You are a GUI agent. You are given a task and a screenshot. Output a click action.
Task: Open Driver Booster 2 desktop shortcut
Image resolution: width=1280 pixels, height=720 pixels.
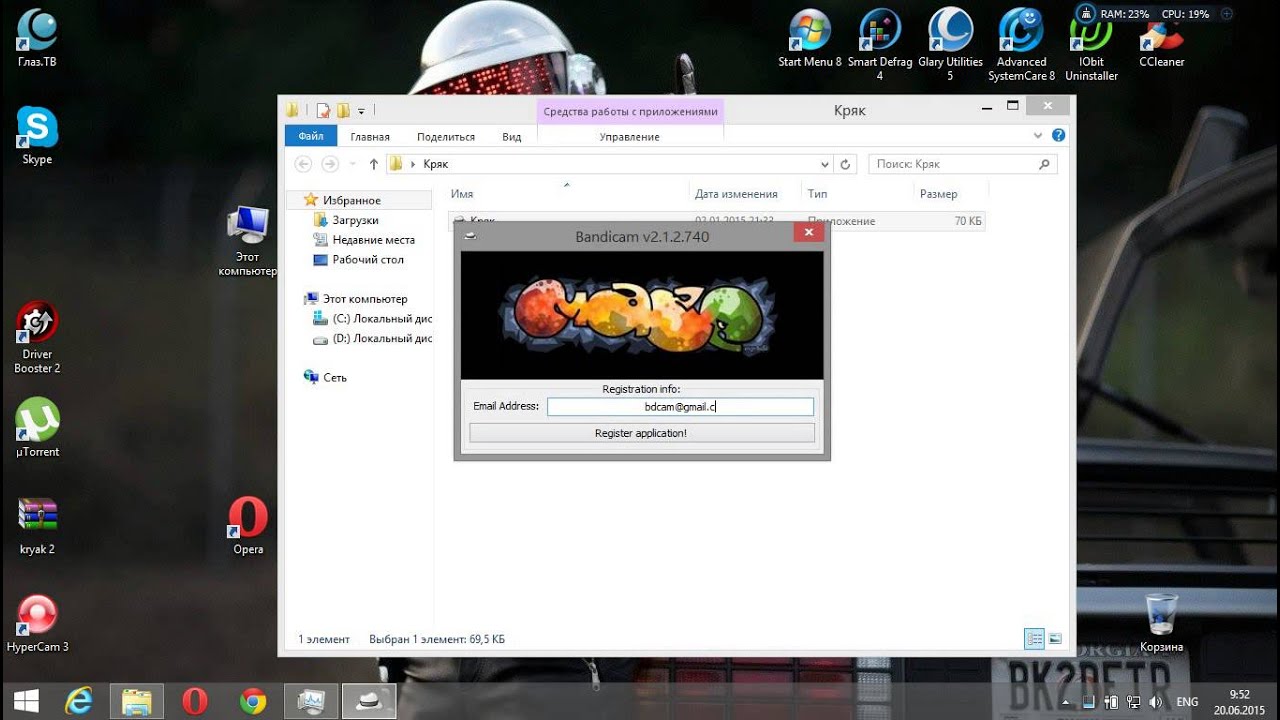37,338
